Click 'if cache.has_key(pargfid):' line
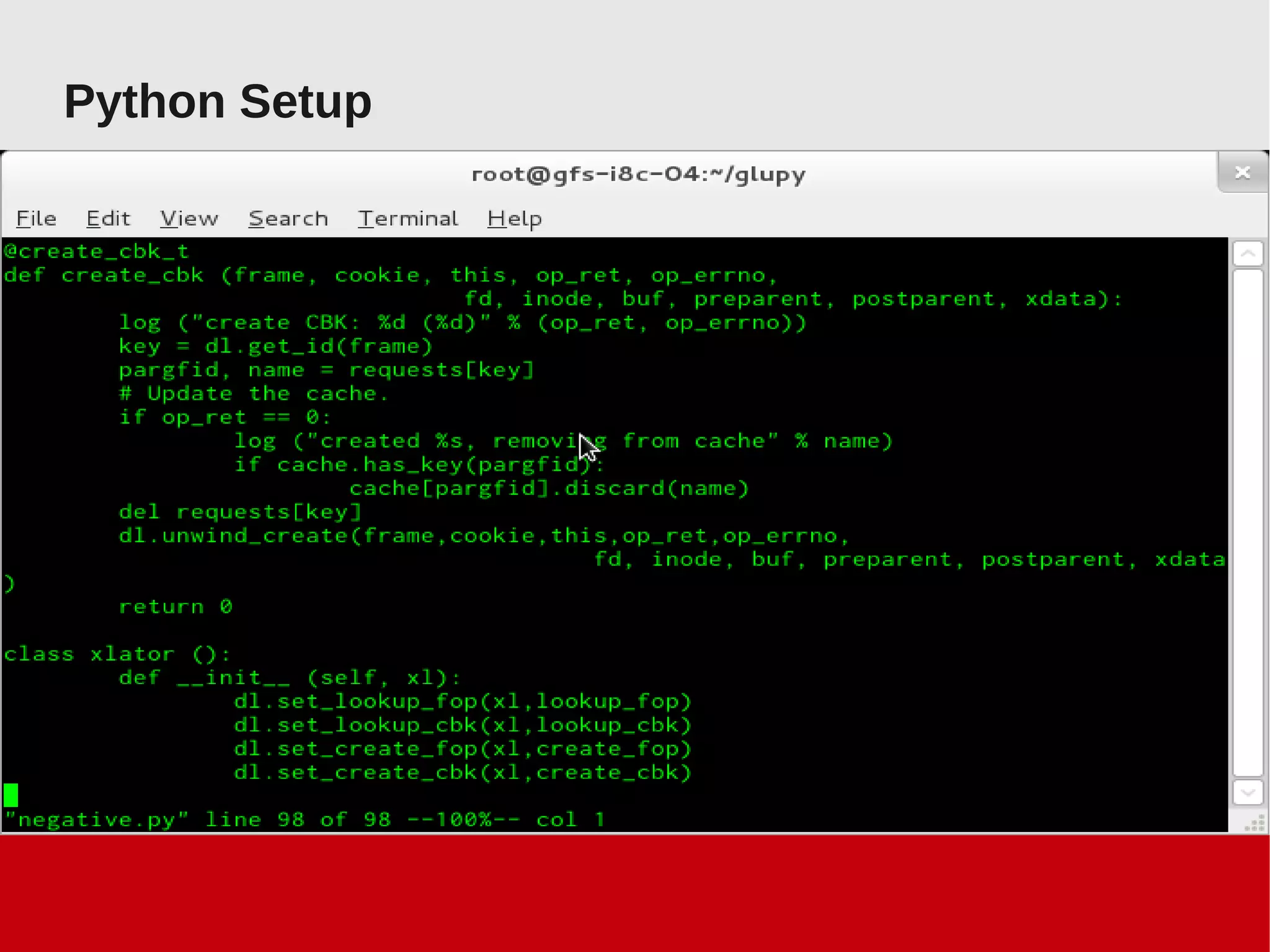Screen dimensions: 1270x952 point(419,465)
